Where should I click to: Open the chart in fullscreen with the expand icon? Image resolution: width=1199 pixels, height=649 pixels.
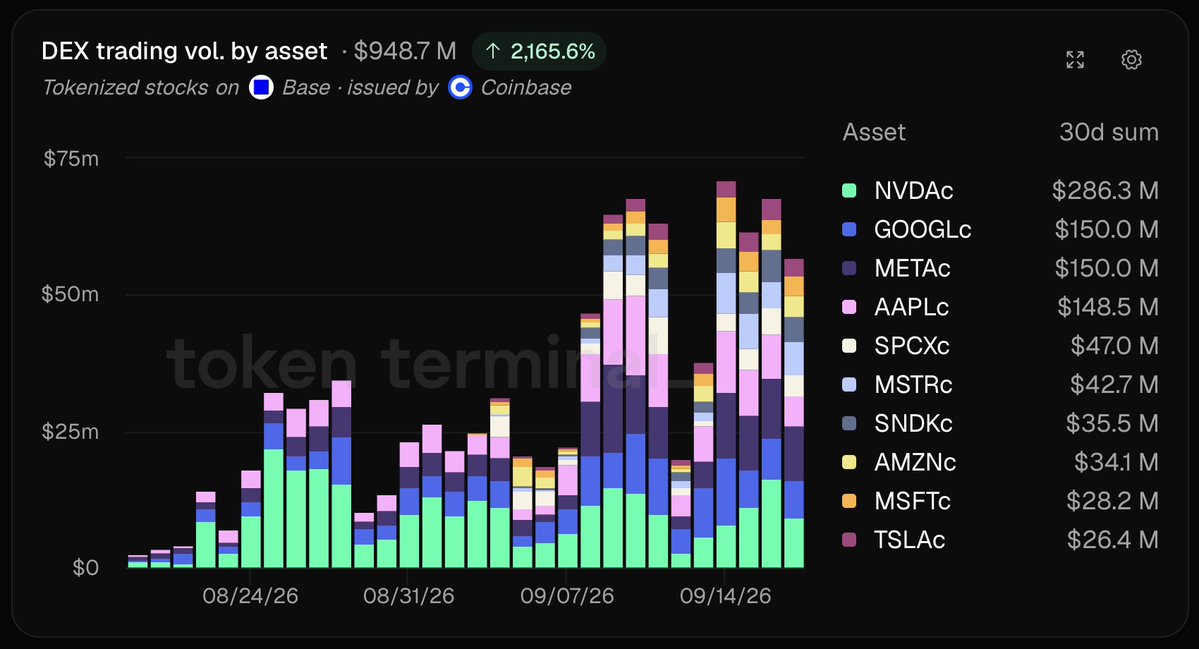1075,60
